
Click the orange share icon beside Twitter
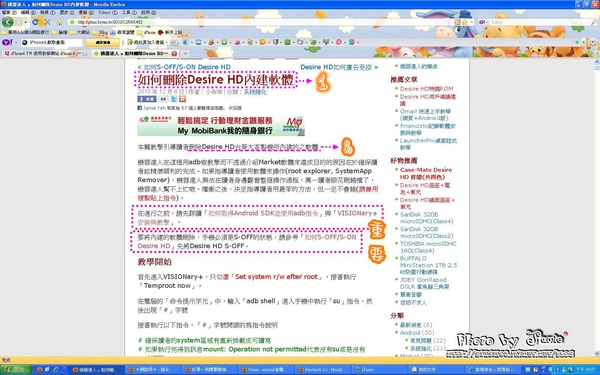tap(183, 99)
